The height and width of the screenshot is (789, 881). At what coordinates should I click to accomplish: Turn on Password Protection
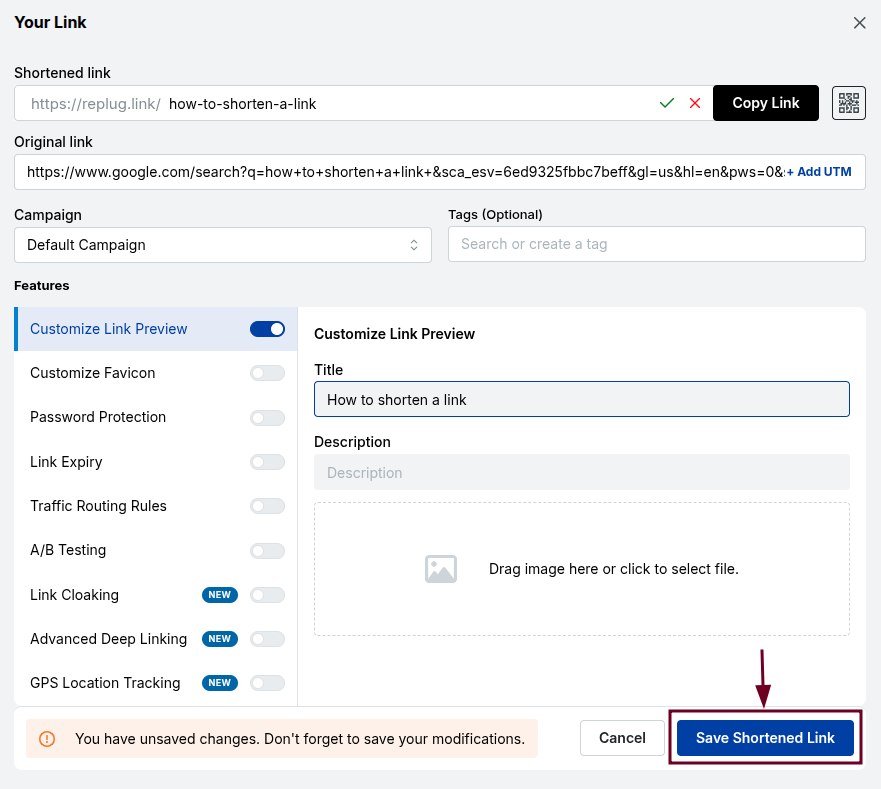pyautogui.click(x=266, y=417)
